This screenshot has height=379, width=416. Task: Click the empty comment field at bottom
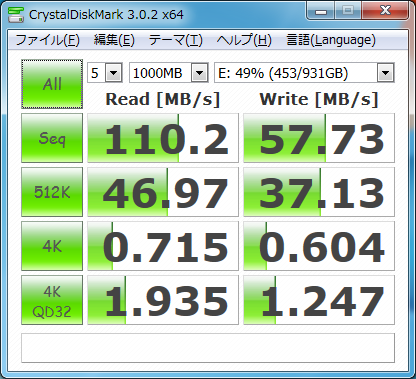(208, 348)
